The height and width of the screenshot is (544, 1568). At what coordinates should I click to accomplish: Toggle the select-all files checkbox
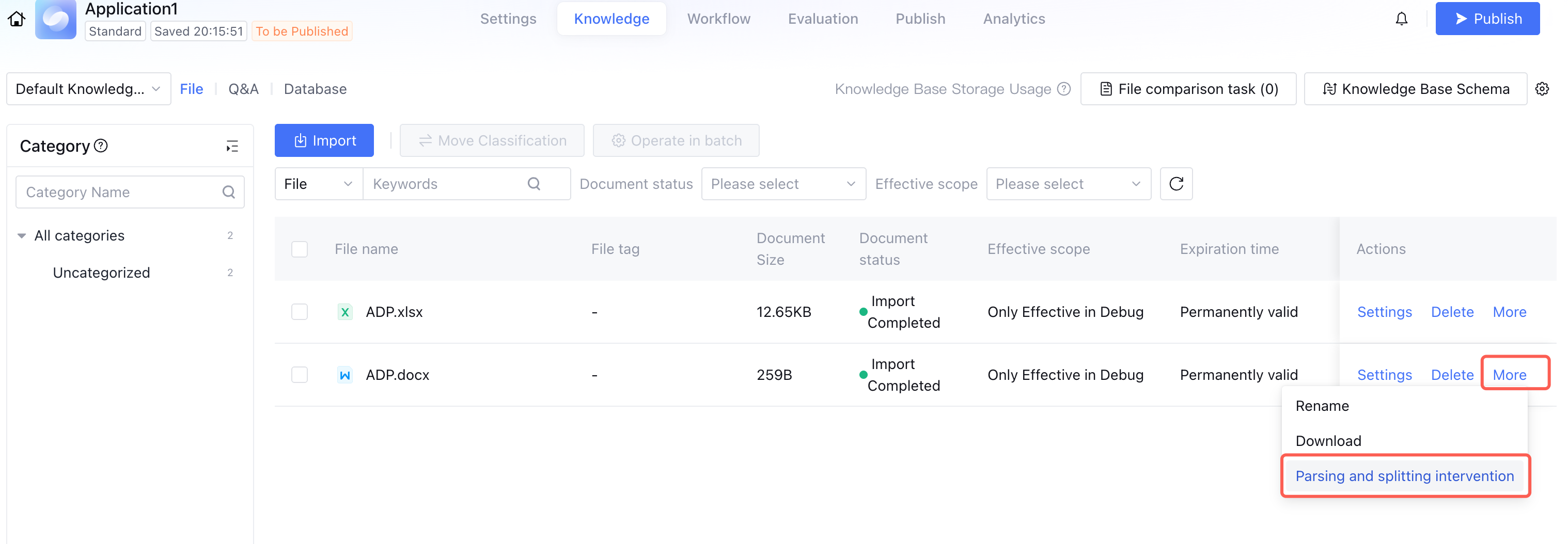click(x=300, y=249)
